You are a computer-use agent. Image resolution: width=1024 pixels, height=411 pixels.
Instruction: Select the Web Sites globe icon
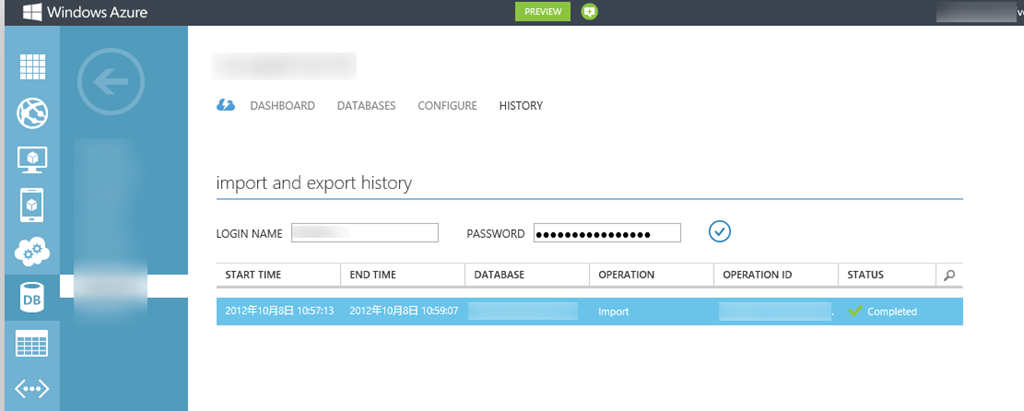[32, 112]
